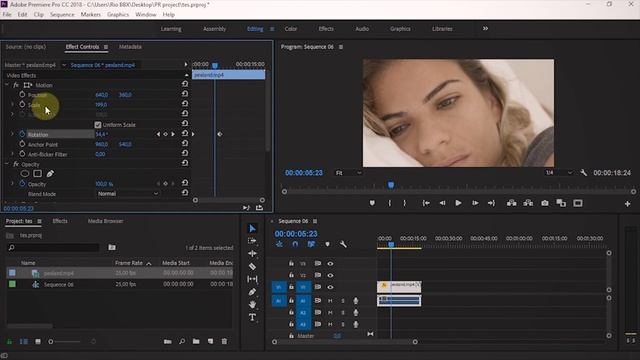Open the 1/4 playback resolution dropdown
Image resolution: width=640 pixels, height=360 pixels.
click(559, 173)
